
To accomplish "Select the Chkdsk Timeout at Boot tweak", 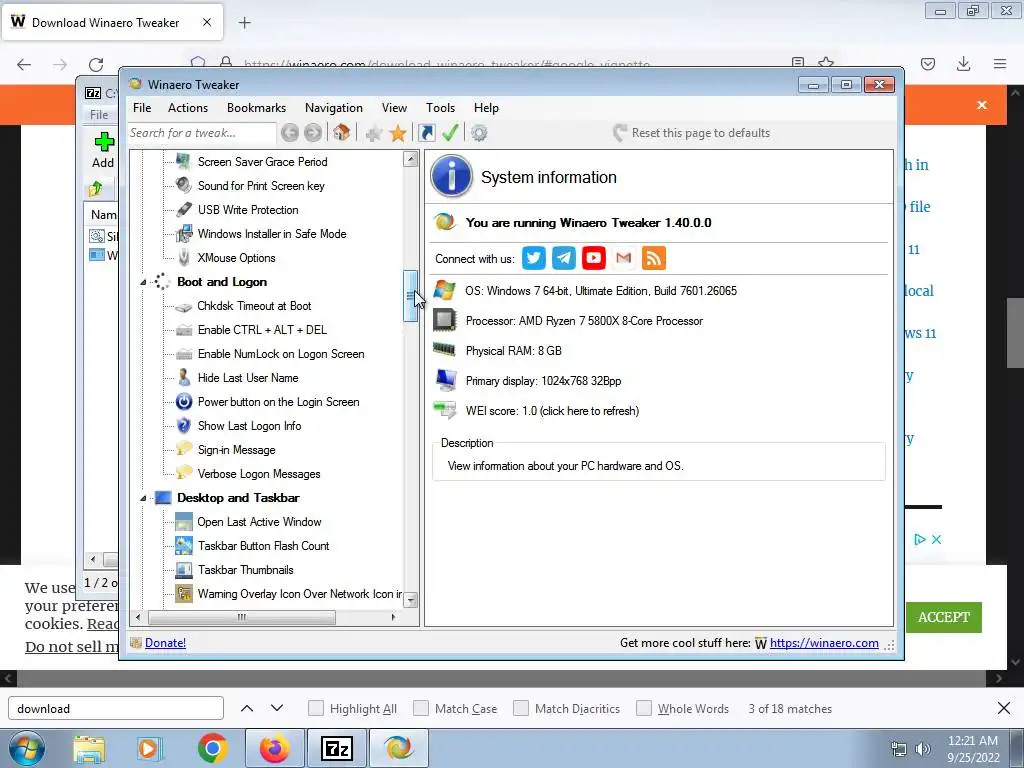I will click(254, 306).
